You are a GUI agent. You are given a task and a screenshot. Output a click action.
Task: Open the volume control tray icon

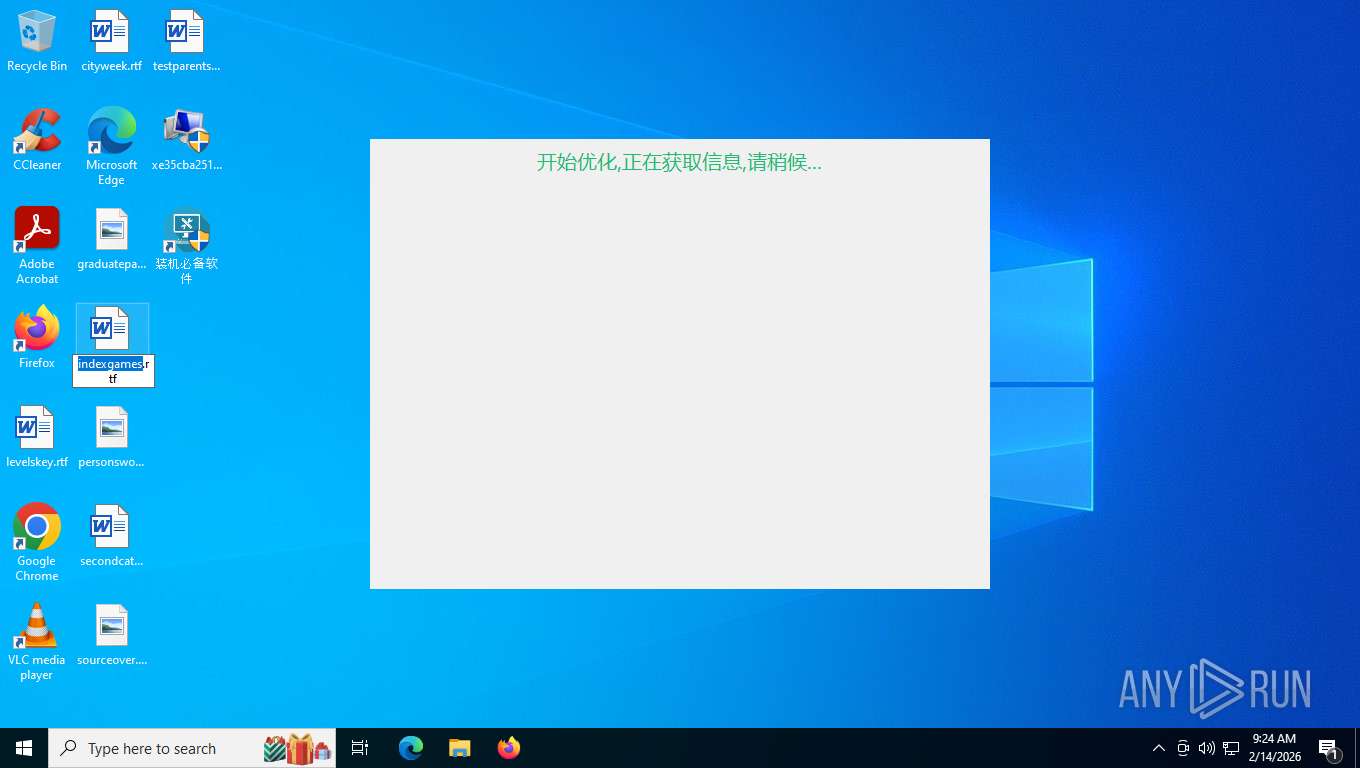[x=1206, y=748]
